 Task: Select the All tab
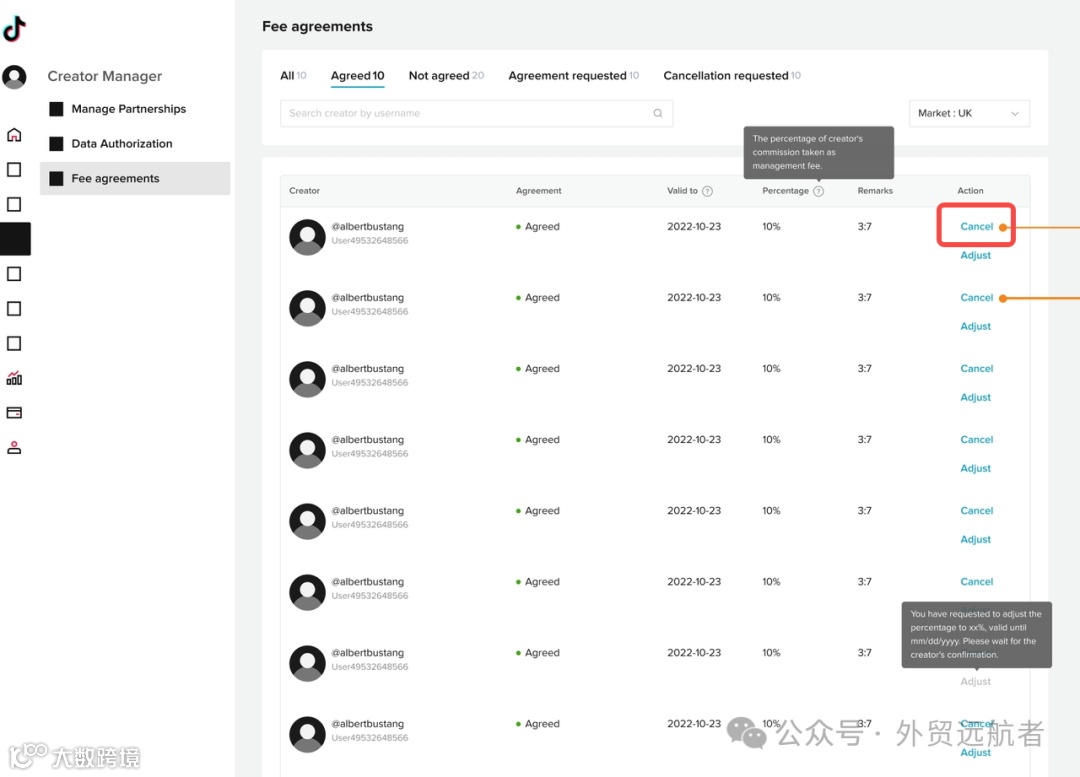coord(292,76)
